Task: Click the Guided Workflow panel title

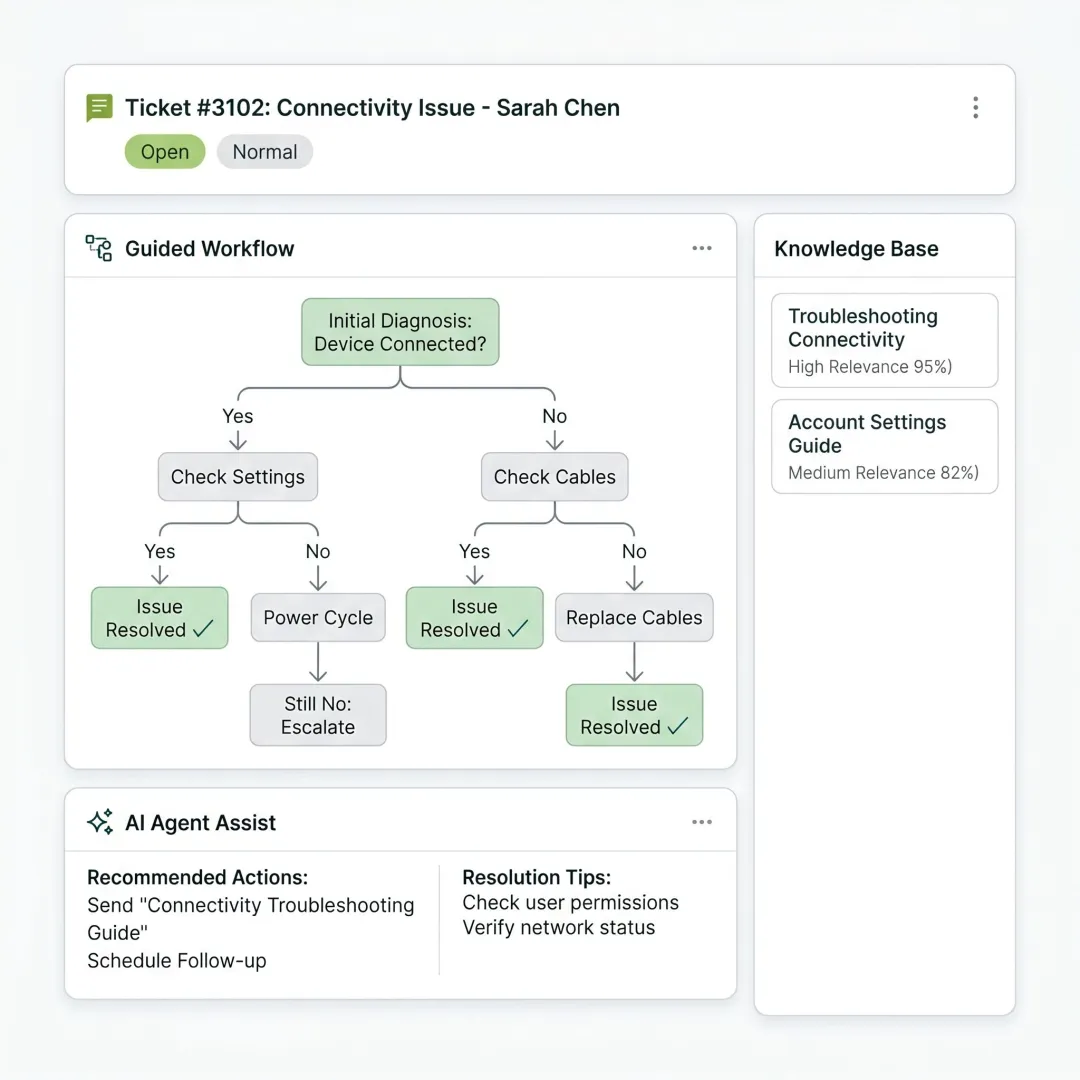Action: 209,249
